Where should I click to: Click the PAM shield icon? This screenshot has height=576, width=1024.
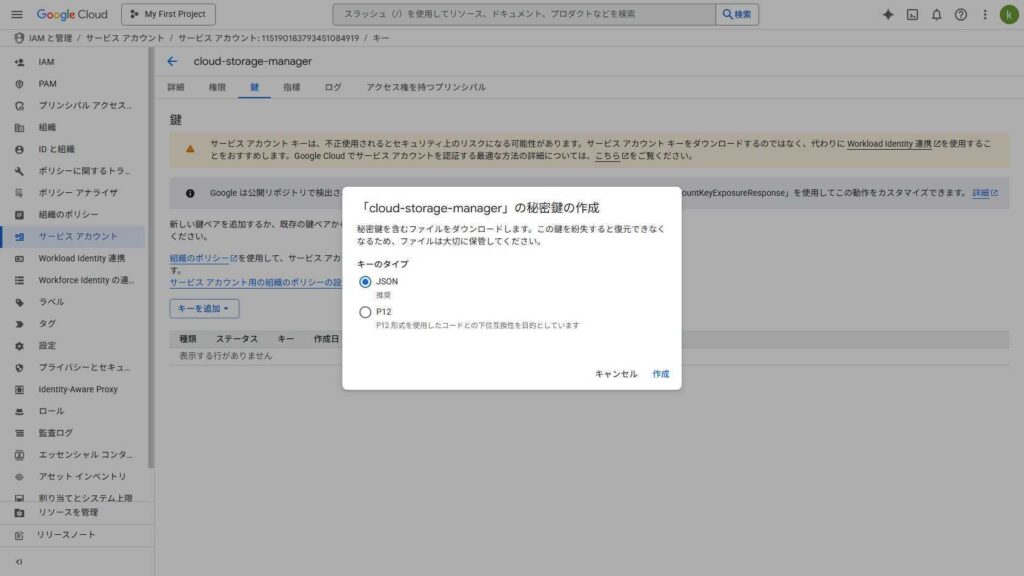[x=19, y=84]
